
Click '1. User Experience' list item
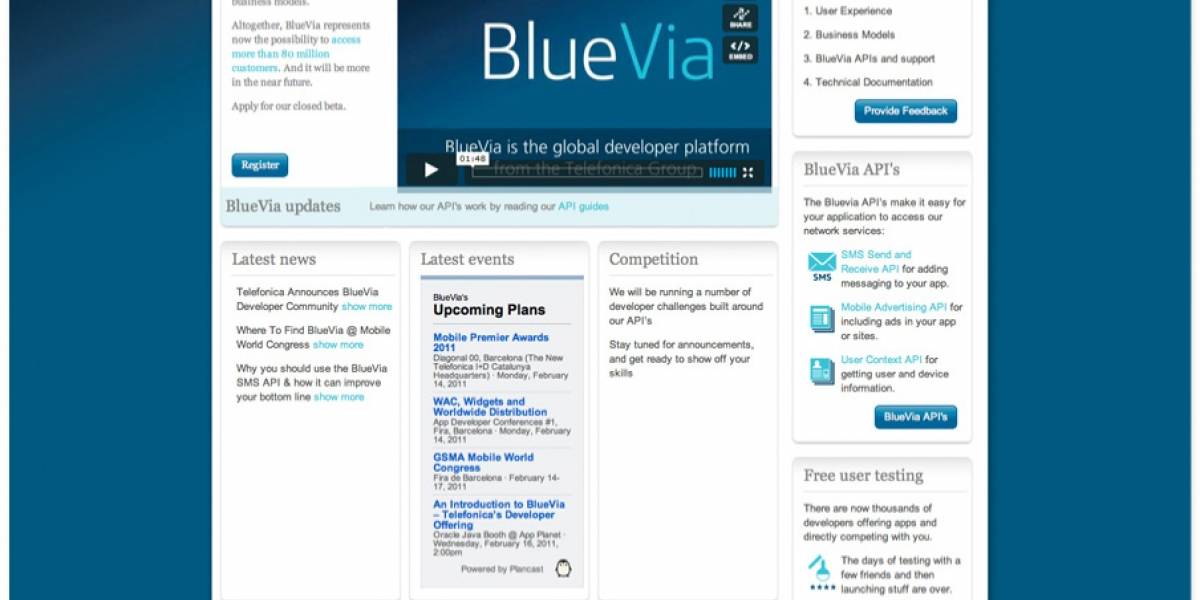click(x=848, y=11)
